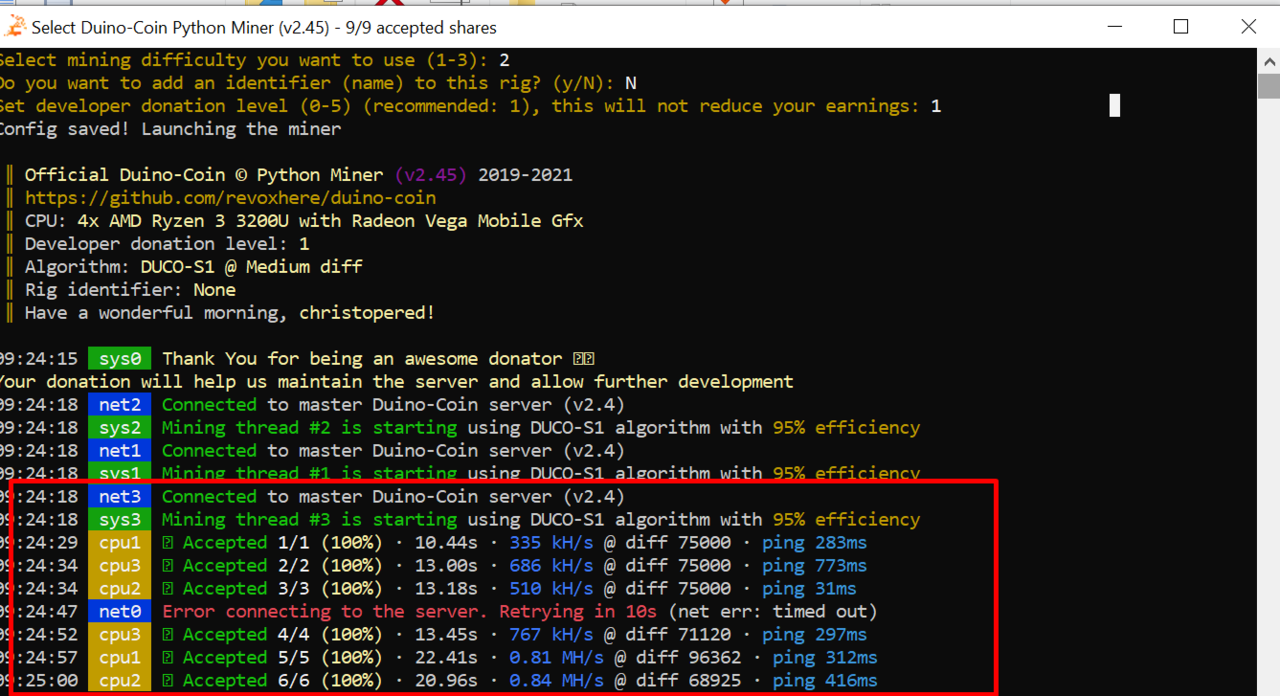Click the 'ping 773ms' value

point(814,566)
